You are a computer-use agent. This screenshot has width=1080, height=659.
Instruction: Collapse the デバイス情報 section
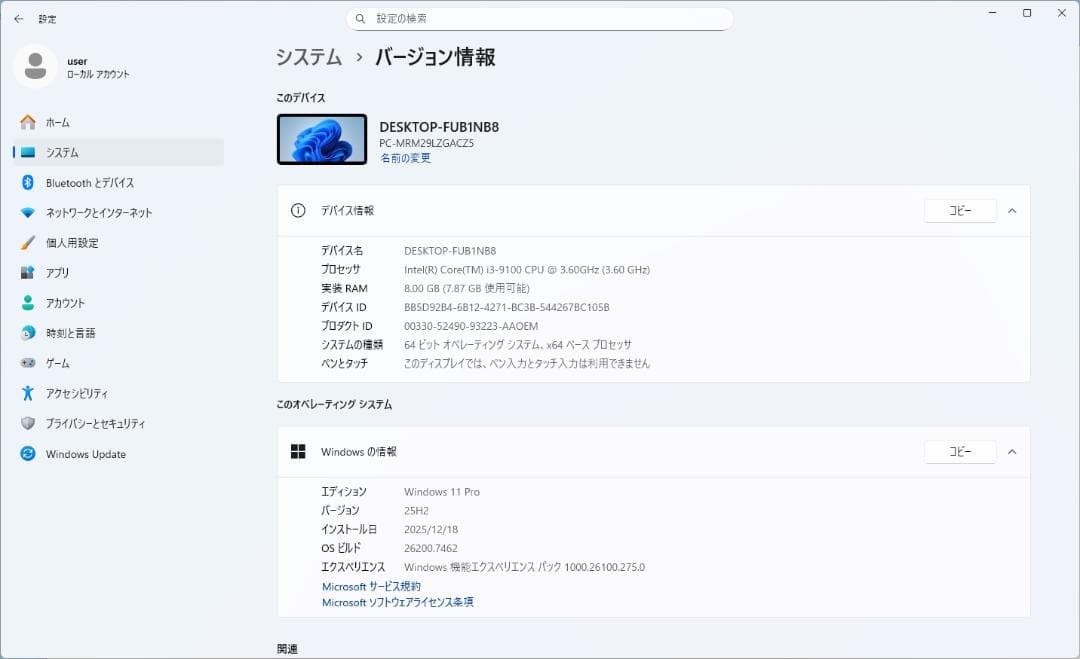click(1013, 211)
